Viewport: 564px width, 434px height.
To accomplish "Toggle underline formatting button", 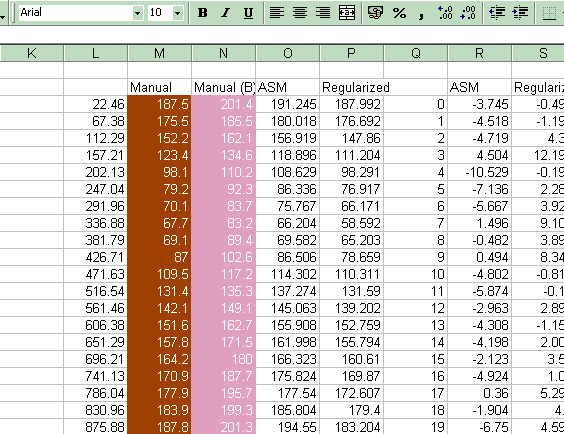I will [x=248, y=13].
